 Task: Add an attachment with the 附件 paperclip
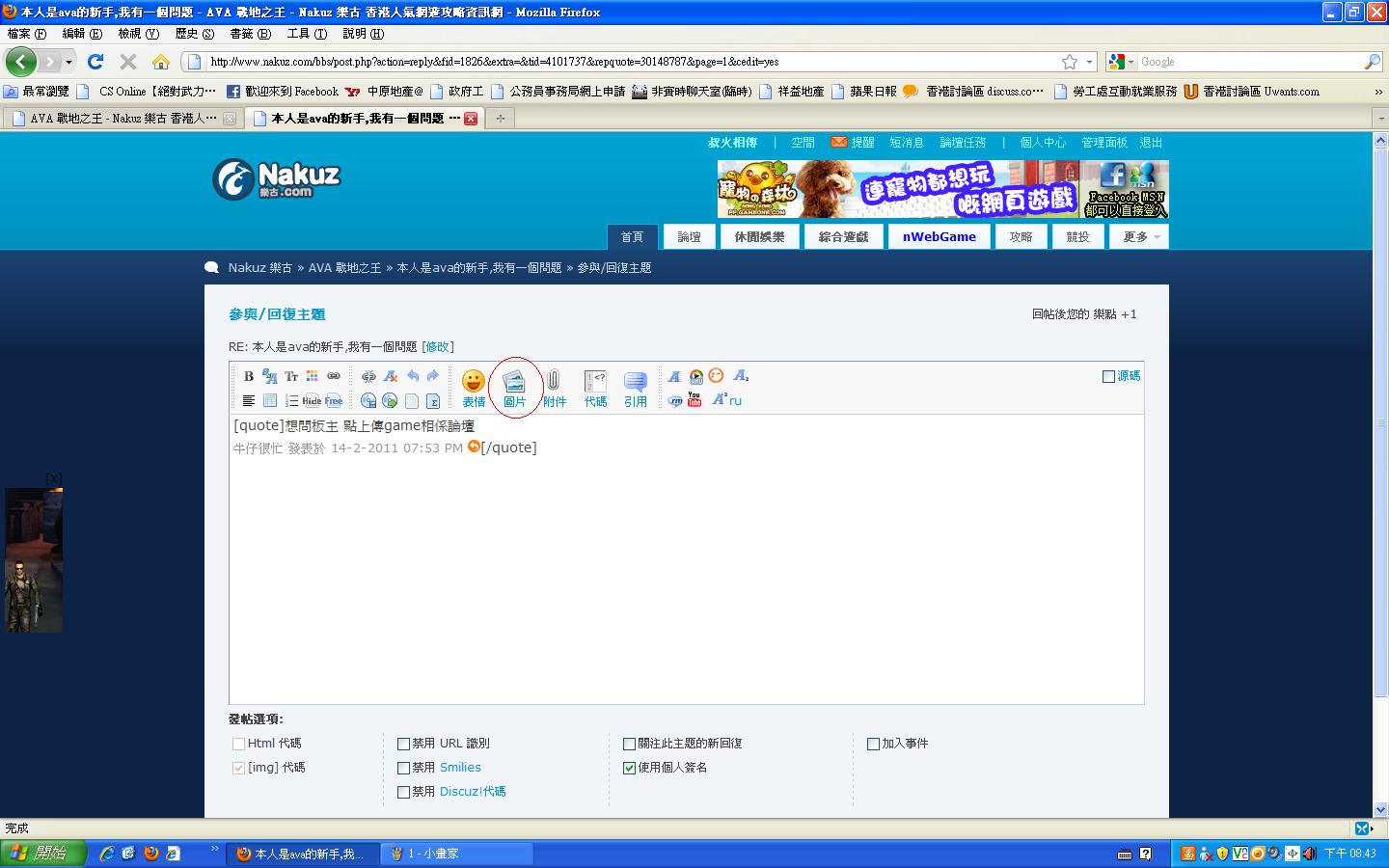[554, 388]
